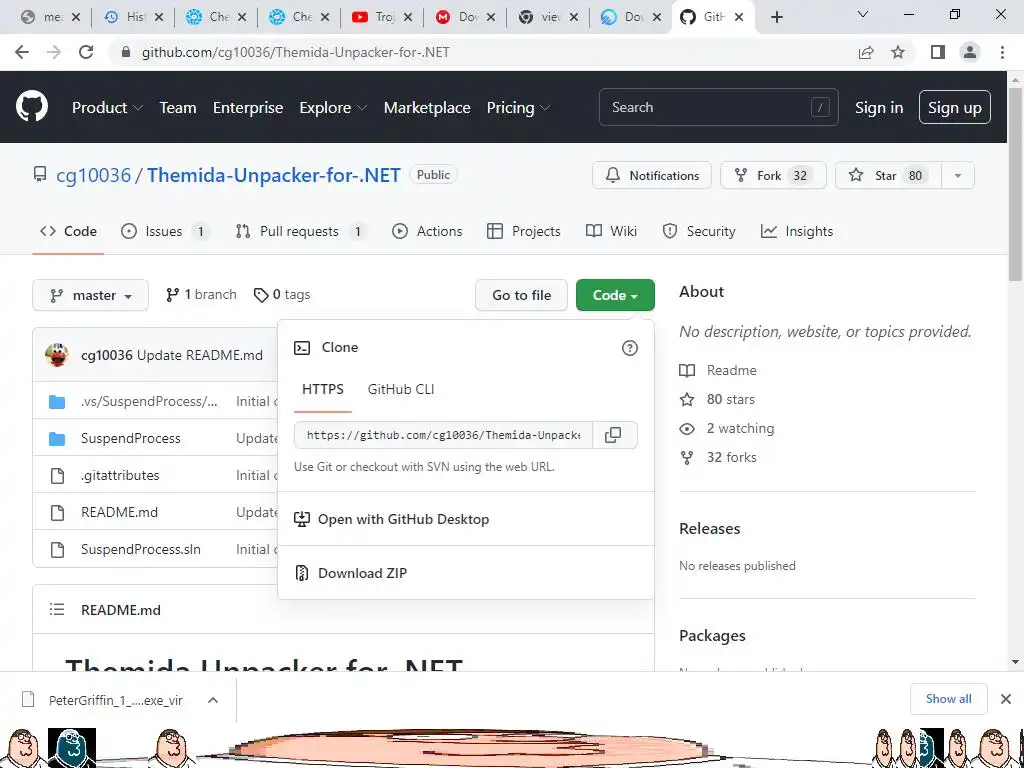Screen dimensions: 1024x768
Task: Click the Notifications button
Action: coord(652,176)
